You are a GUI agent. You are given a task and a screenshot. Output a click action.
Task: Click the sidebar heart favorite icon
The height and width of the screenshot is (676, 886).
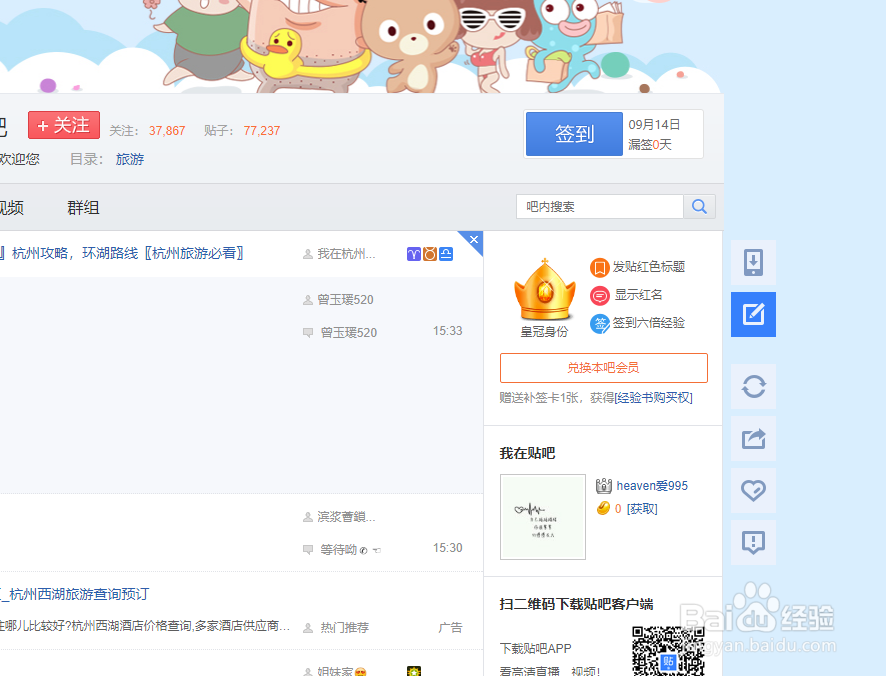pos(753,491)
